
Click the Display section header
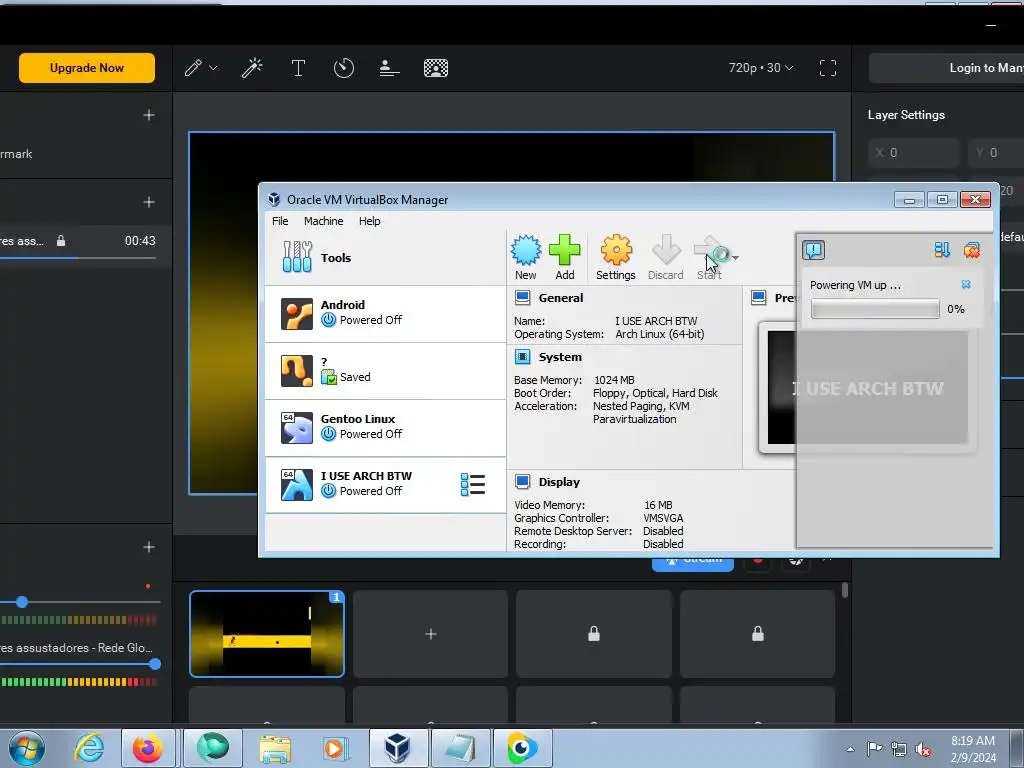559,482
